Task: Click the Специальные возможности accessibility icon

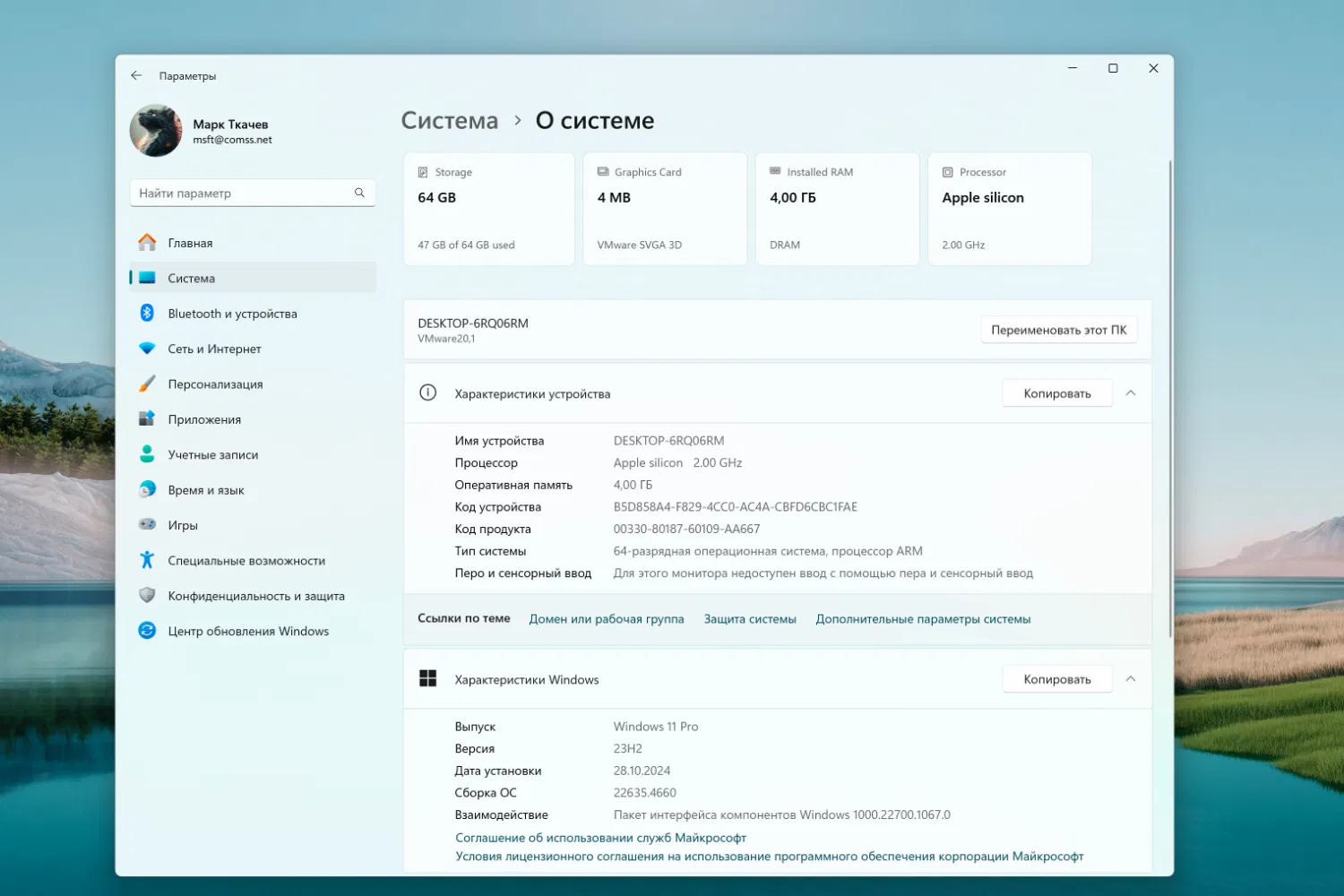Action: [147, 560]
